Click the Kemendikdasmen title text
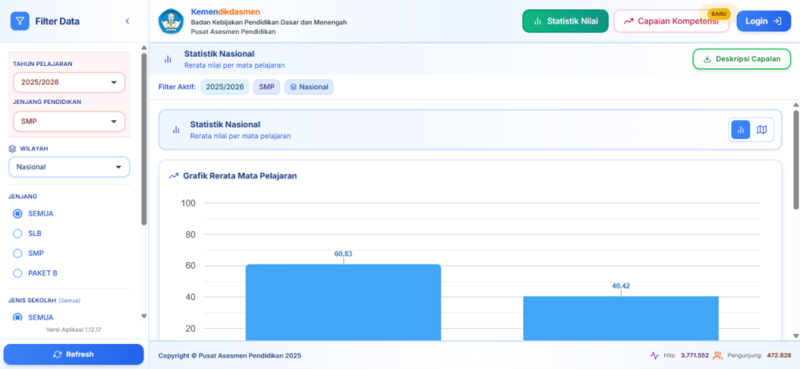This screenshot has height=369, width=800. 225,12
